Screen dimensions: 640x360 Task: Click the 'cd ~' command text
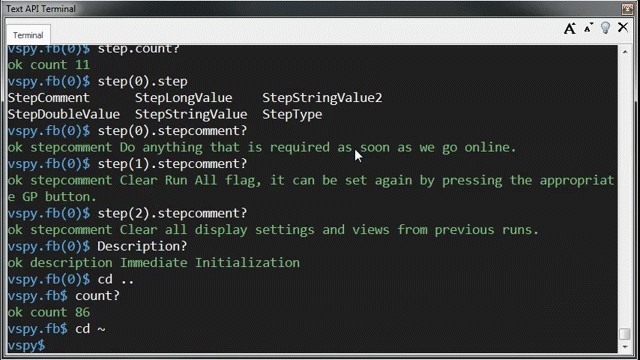91,329
